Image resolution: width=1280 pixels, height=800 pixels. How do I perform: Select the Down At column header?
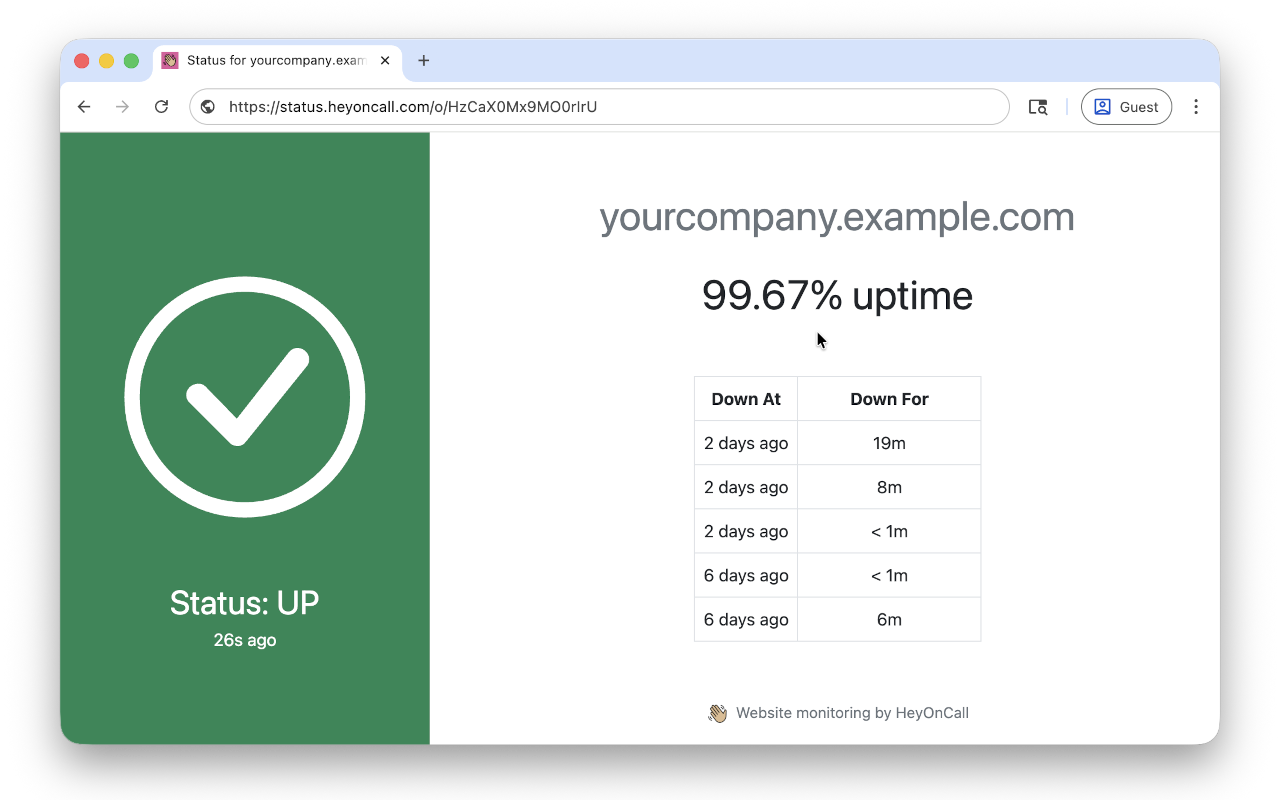745,398
